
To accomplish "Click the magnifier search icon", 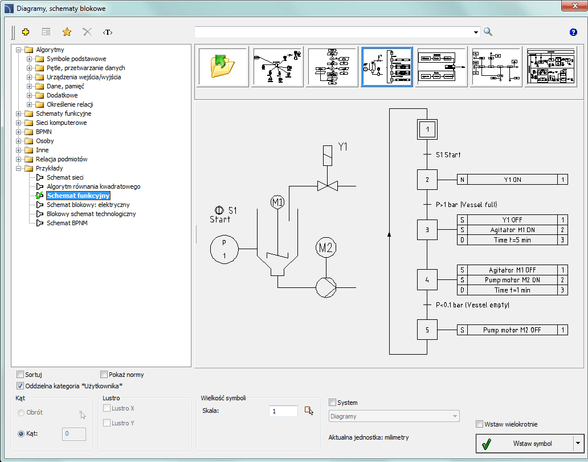I will pyautogui.click(x=488, y=32).
